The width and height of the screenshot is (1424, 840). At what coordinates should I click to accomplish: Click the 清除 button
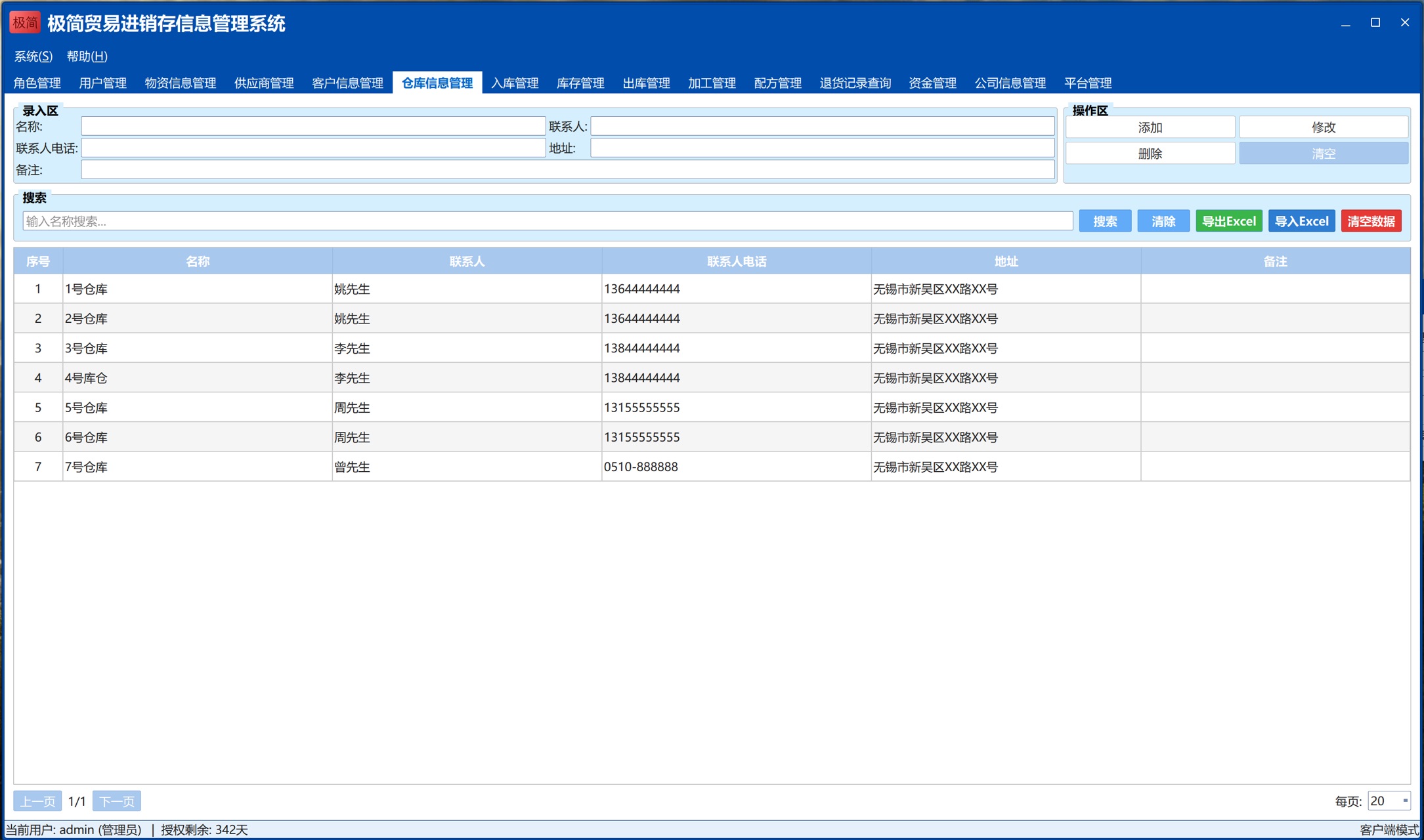pyautogui.click(x=1163, y=221)
